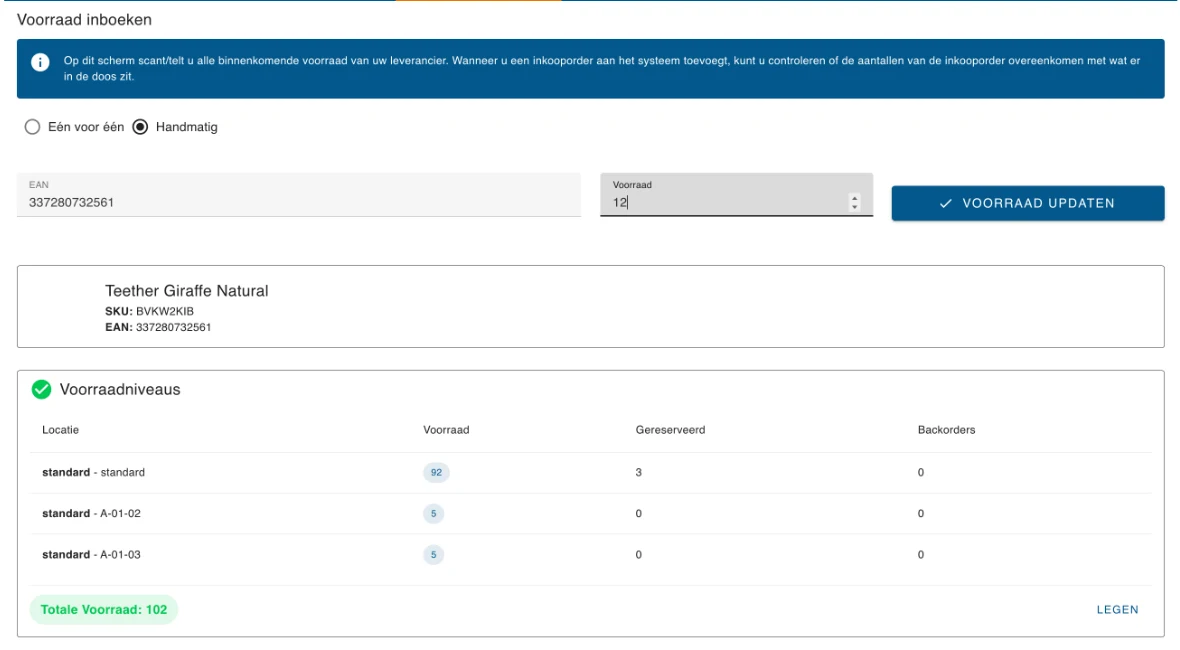Click the 'Locatie' column header
The image size is (1180, 650).
60,430
